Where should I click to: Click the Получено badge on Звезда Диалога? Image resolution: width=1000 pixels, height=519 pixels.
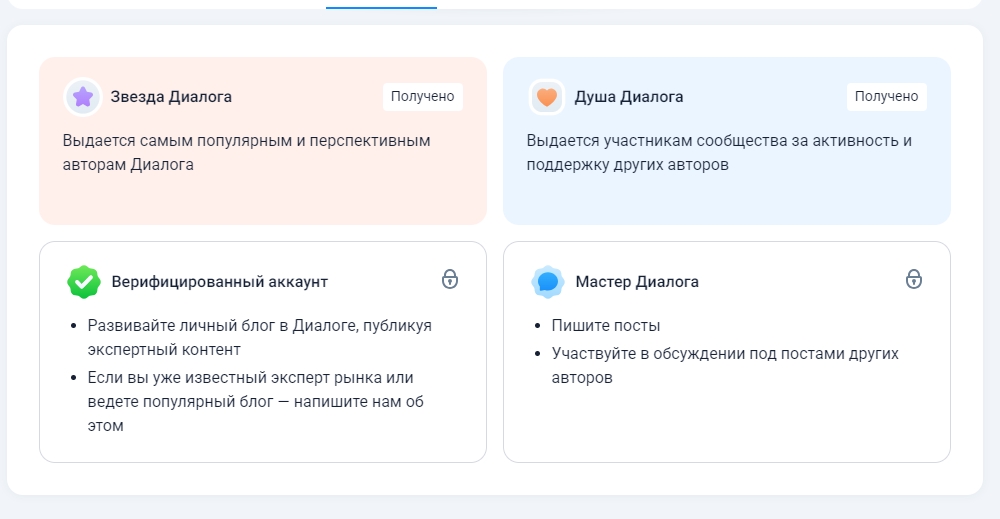pos(422,97)
